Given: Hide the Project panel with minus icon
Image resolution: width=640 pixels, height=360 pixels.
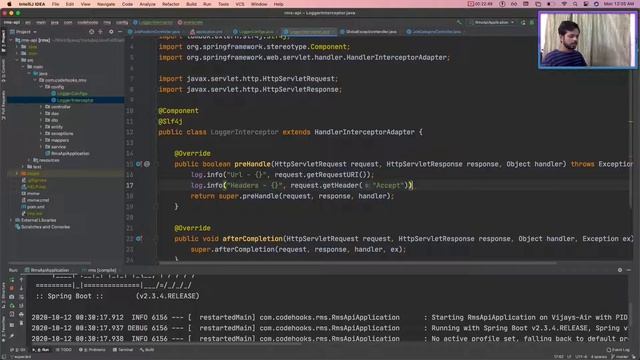Looking at the screenshot, I should pos(120,31).
